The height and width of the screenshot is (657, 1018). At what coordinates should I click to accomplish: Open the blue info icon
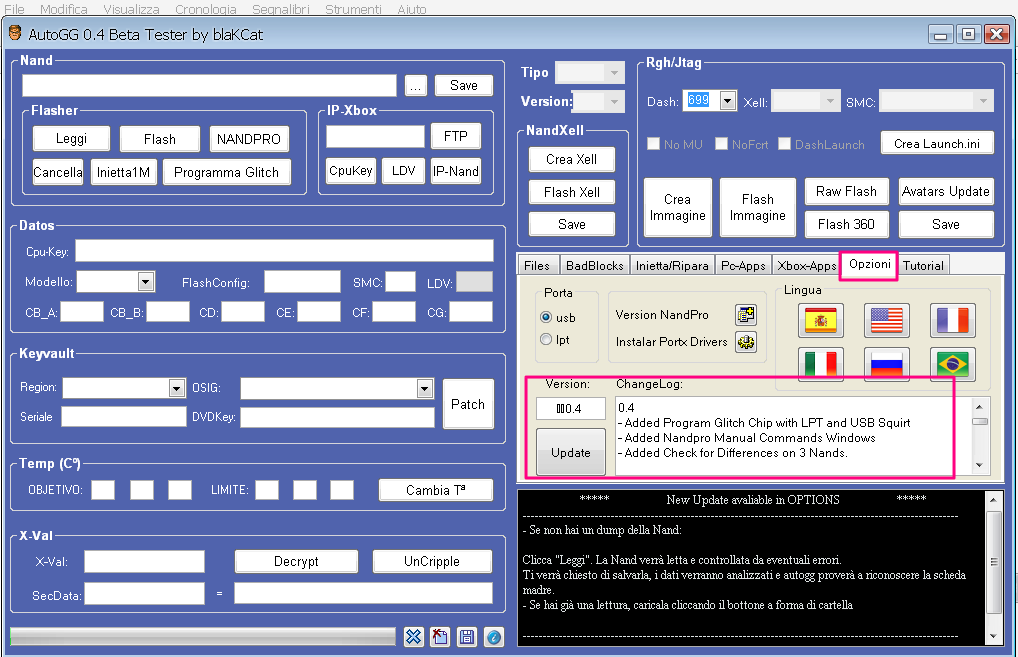point(494,637)
